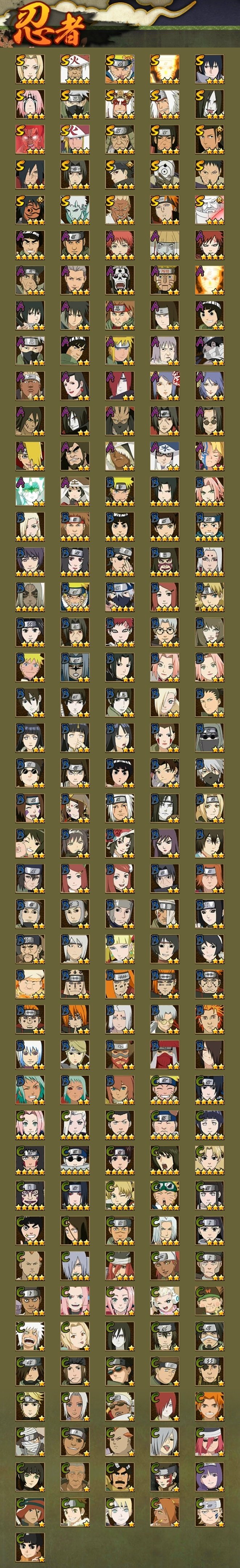Image resolution: width=240 pixels, height=1568 pixels.
Task: Click the A-rank ninja wearing the 水 hat
Action: click(x=165, y=456)
